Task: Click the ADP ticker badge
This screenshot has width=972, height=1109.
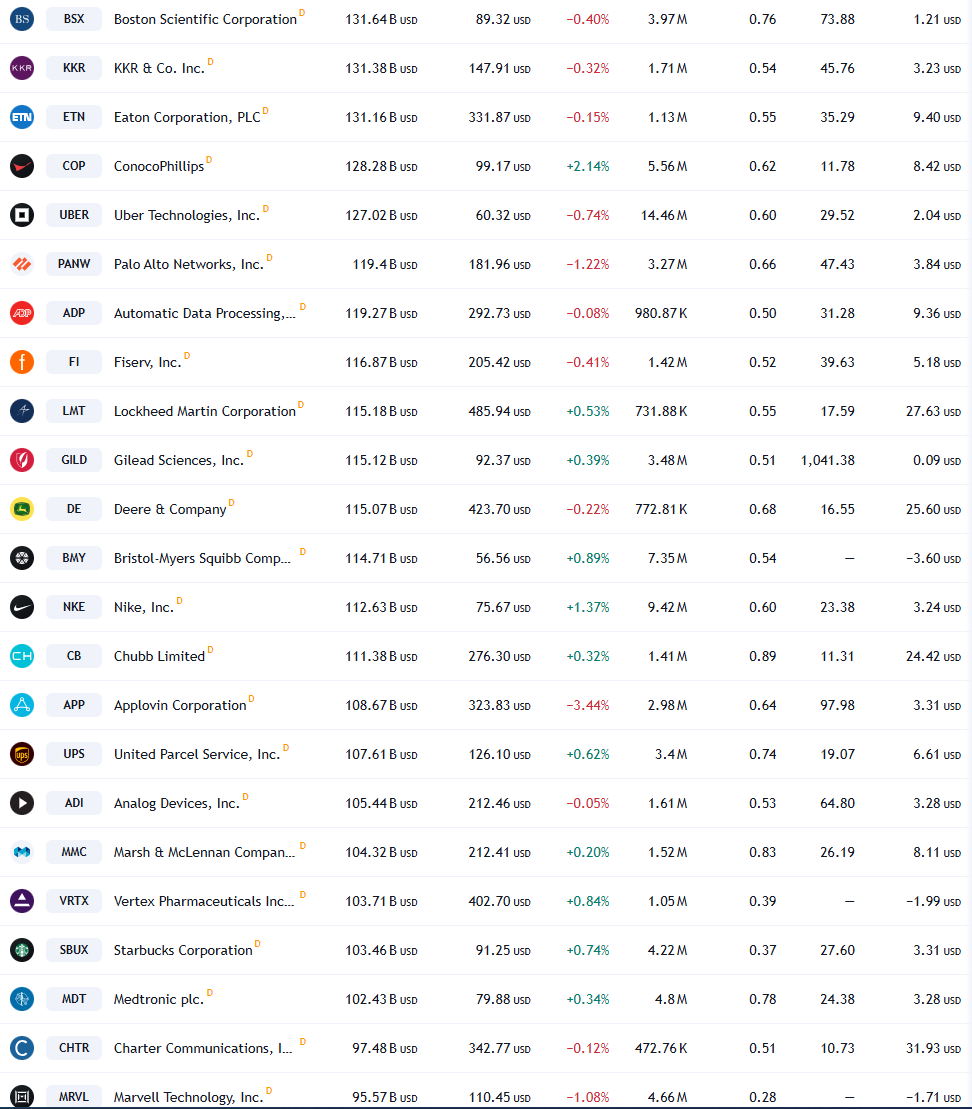Action: click(74, 313)
